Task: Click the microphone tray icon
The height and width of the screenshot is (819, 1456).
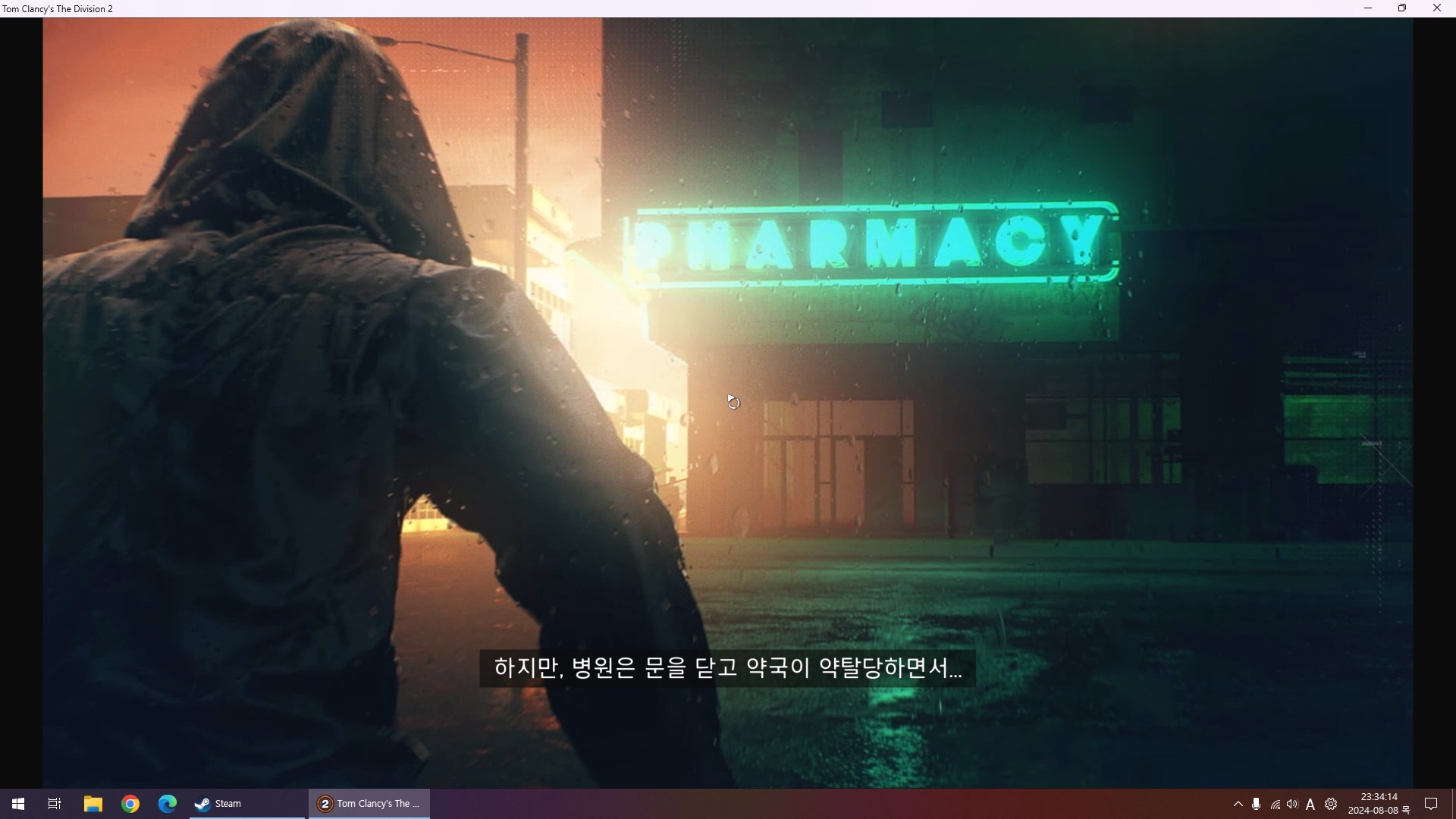Action: tap(1257, 804)
